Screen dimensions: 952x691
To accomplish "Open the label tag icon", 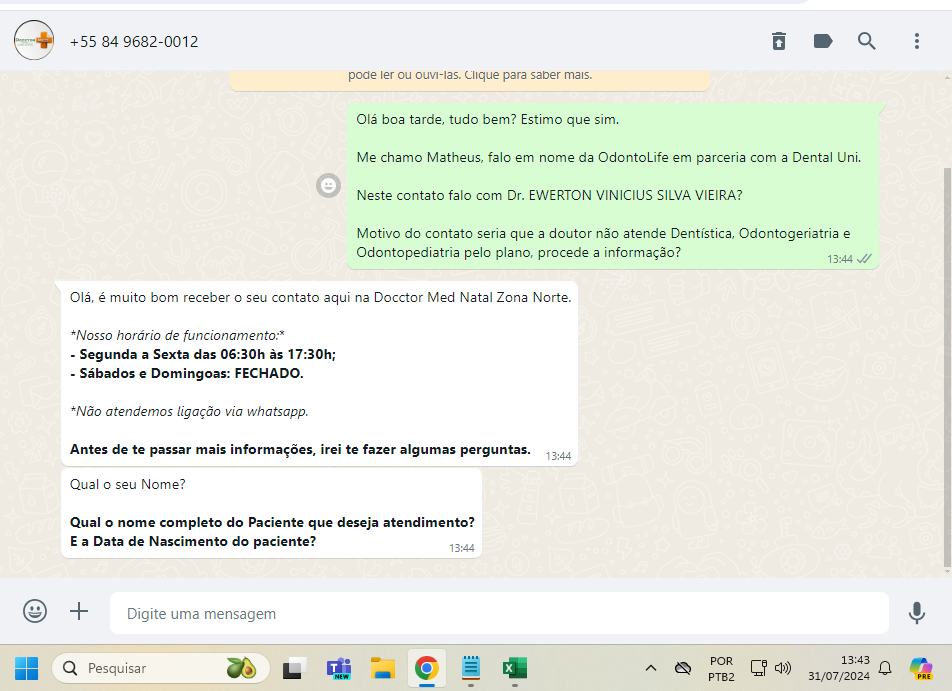I will click(x=822, y=41).
